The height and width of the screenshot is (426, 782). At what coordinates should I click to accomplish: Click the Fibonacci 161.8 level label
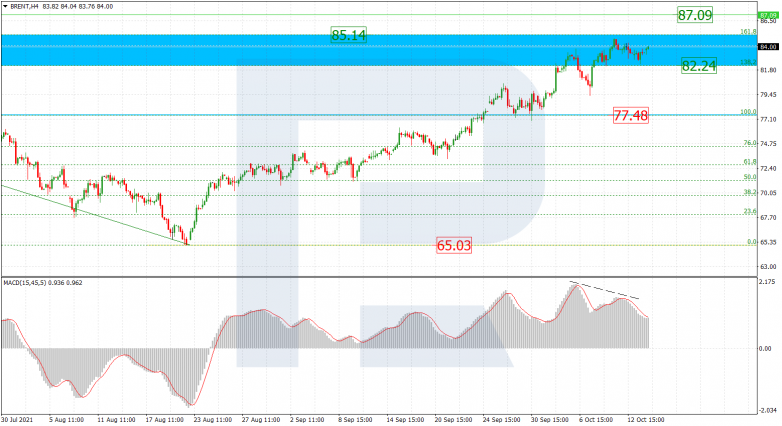coord(748,31)
